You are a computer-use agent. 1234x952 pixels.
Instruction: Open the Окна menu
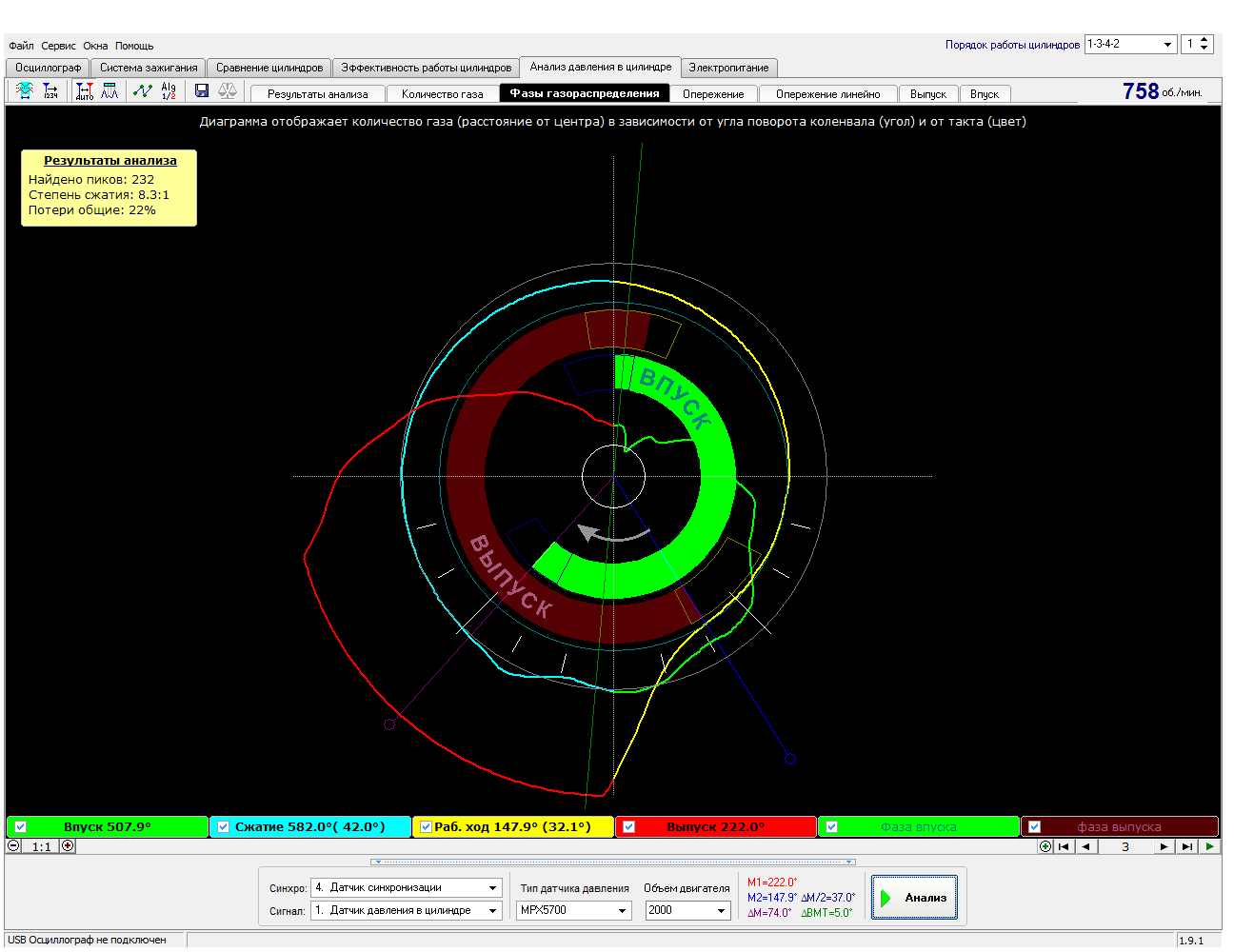95,46
